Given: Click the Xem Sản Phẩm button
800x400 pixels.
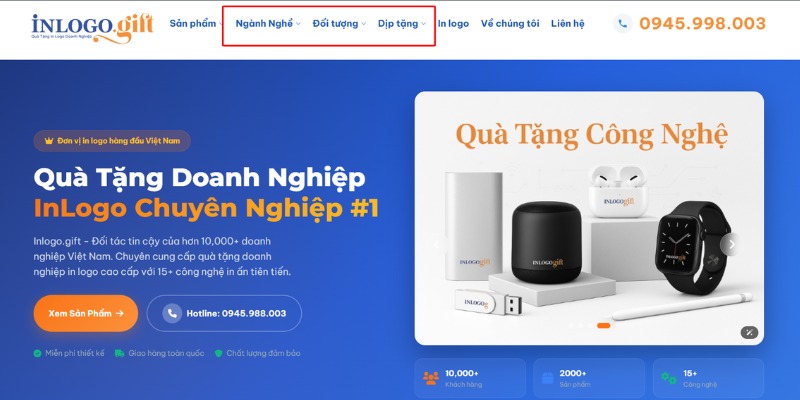Looking at the screenshot, I should pyautogui.click(x=86, y=313).
